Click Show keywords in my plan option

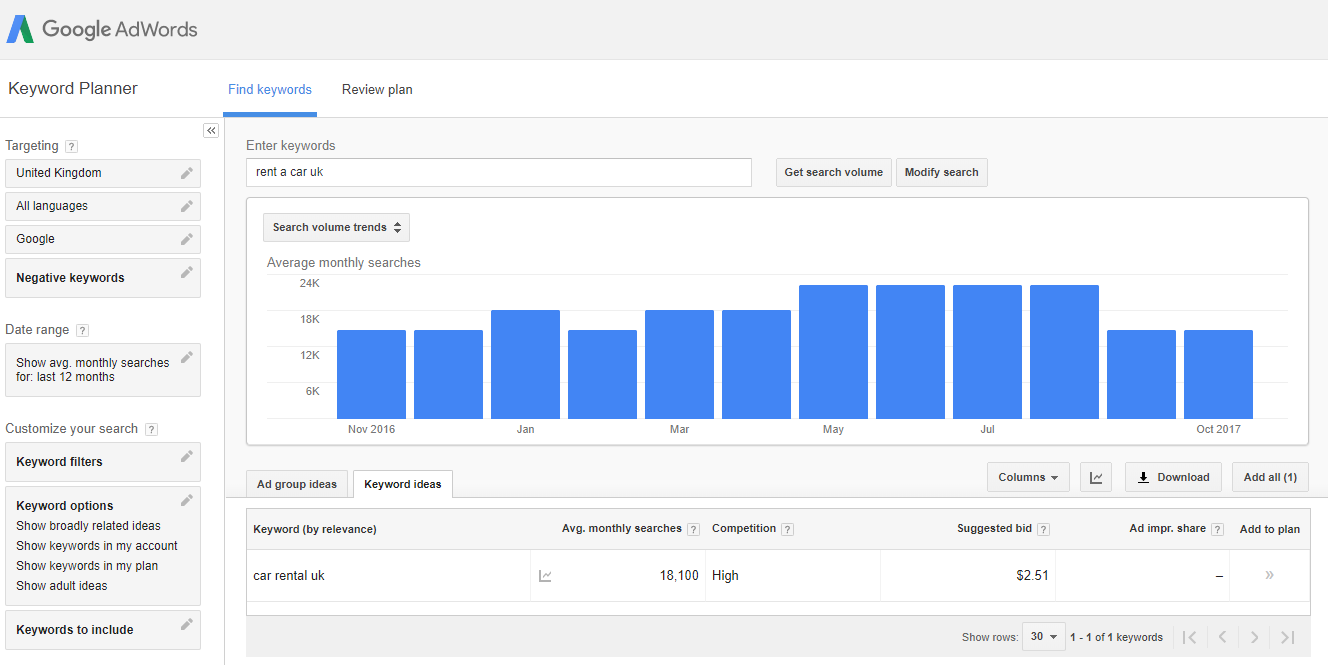pos(87,566)
